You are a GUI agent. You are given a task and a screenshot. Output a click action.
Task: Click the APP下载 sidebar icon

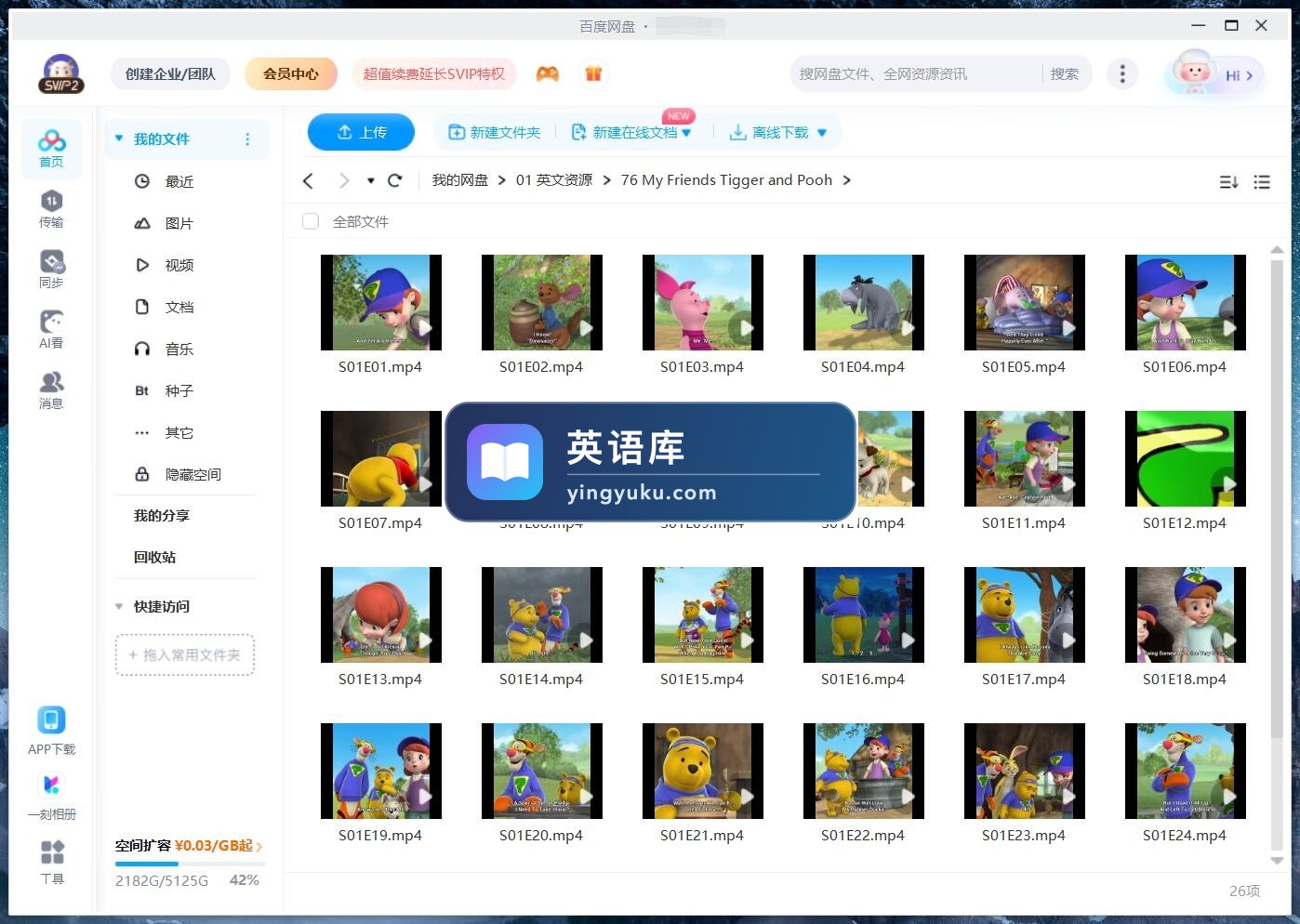(51, 731)
